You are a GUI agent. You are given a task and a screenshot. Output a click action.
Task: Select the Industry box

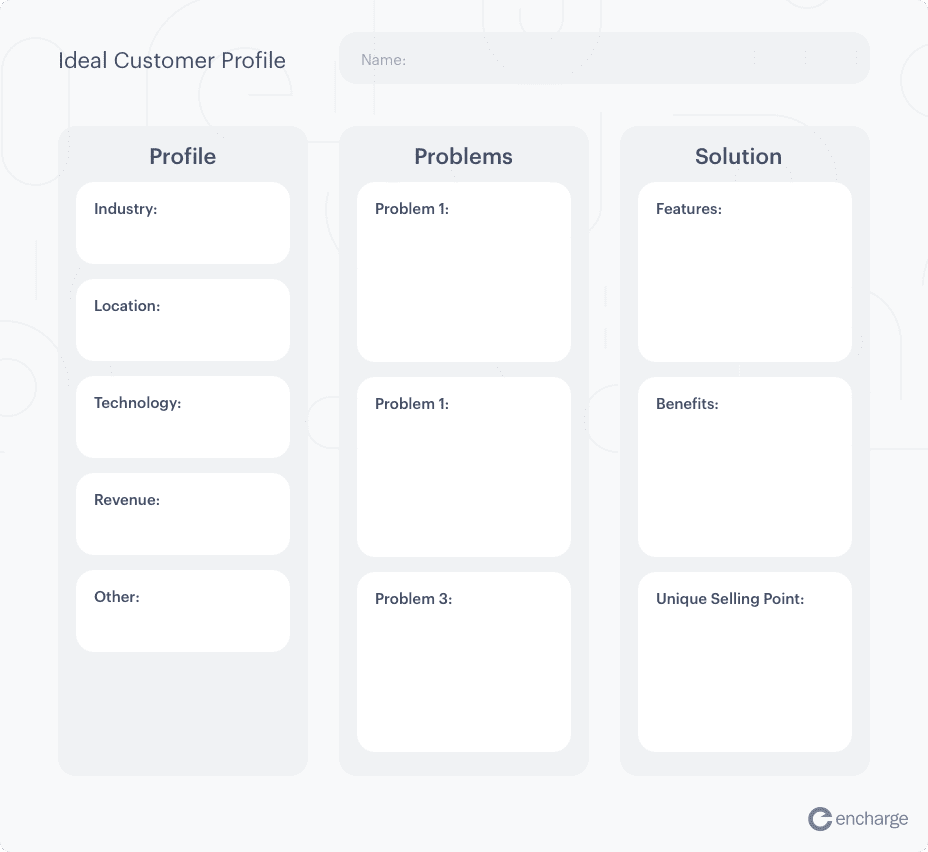(x=183, y=223)
